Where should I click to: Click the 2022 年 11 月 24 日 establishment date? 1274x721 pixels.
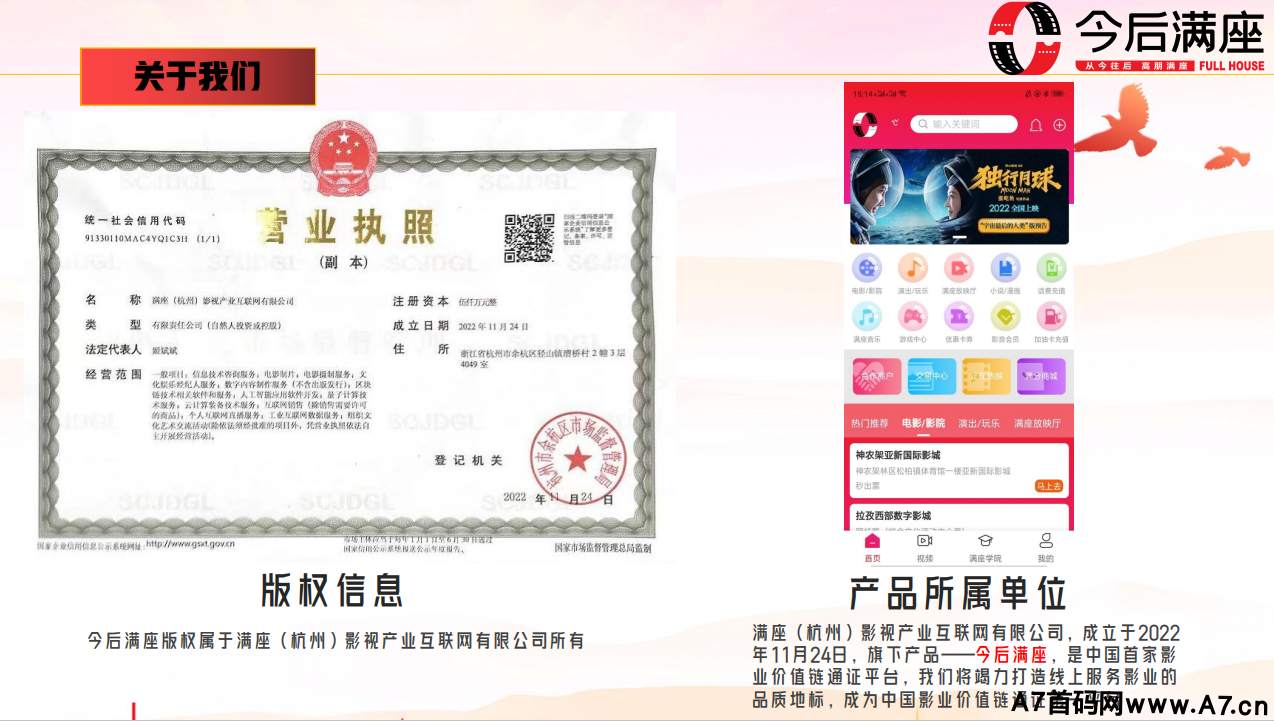click(x=493, y=326)
